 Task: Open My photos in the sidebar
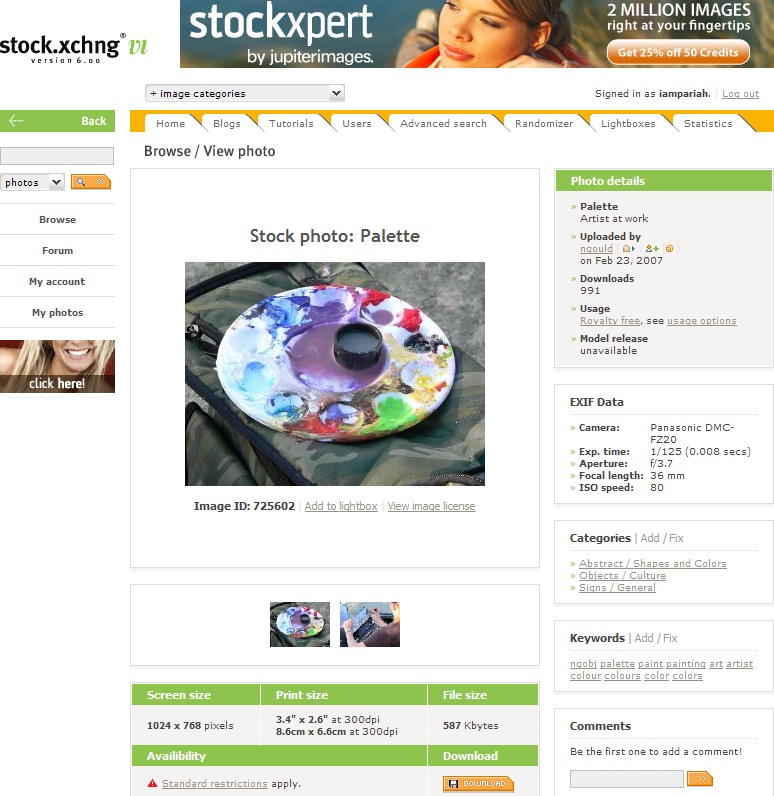coord(57,312)
